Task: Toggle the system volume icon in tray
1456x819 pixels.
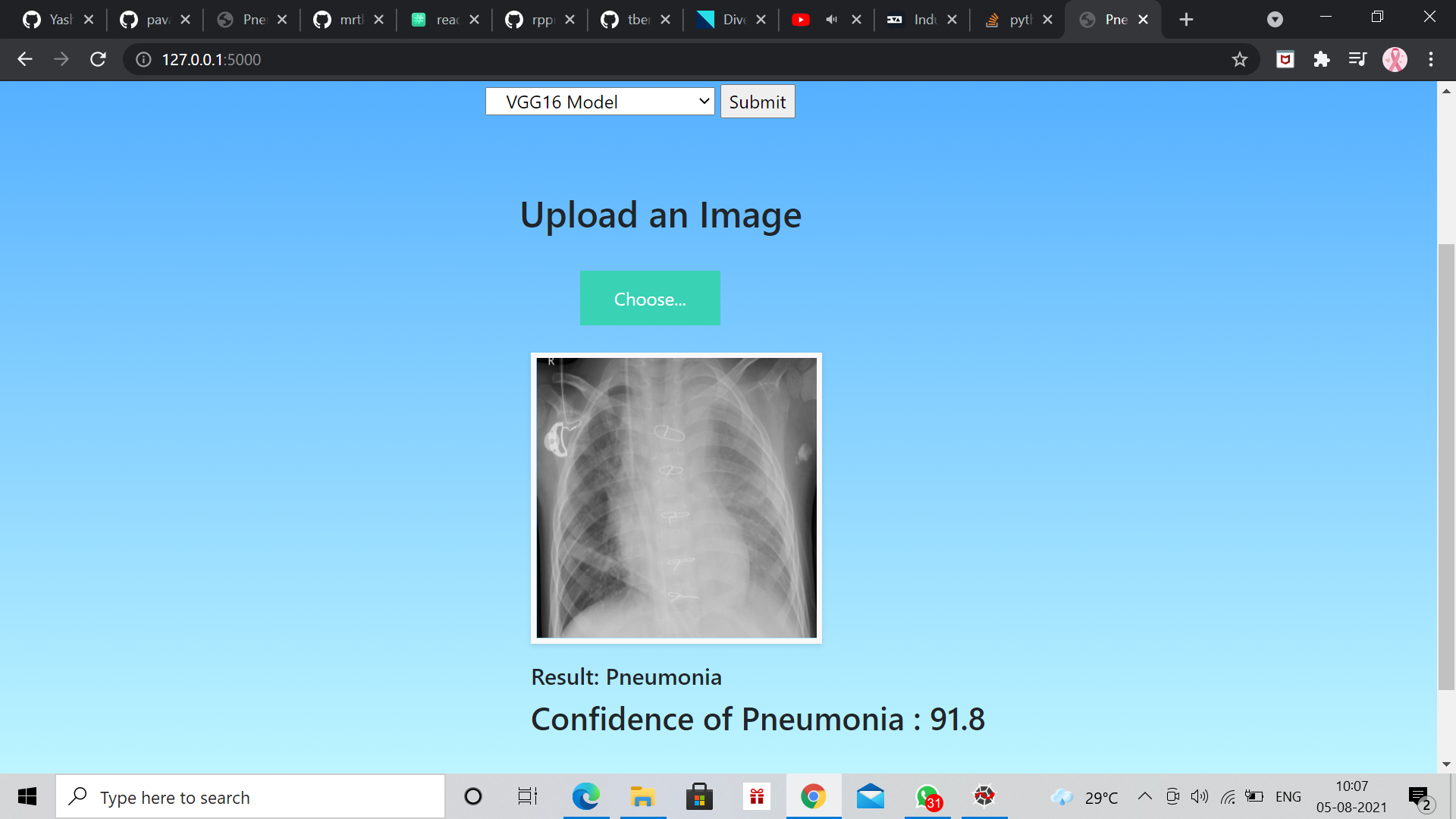Action: [1199, 797]
